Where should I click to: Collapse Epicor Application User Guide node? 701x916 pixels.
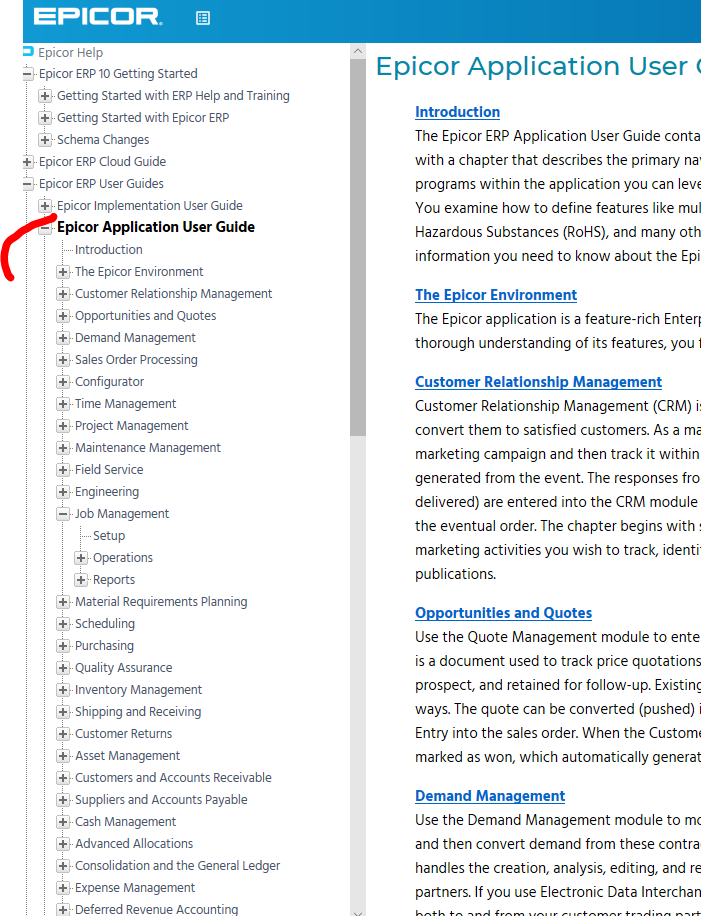coord(45,228)
